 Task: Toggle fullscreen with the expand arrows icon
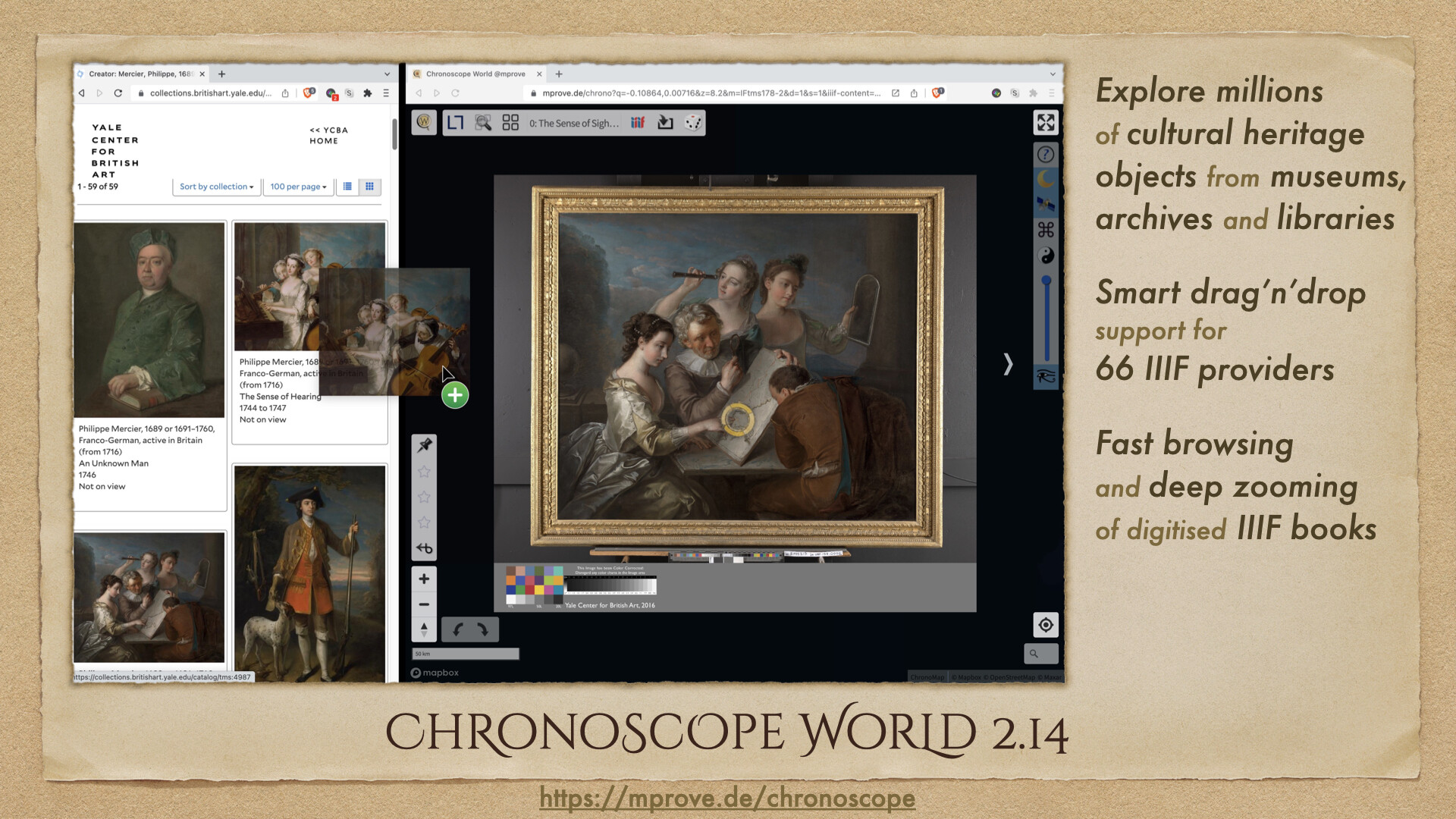click(1046, 122)
